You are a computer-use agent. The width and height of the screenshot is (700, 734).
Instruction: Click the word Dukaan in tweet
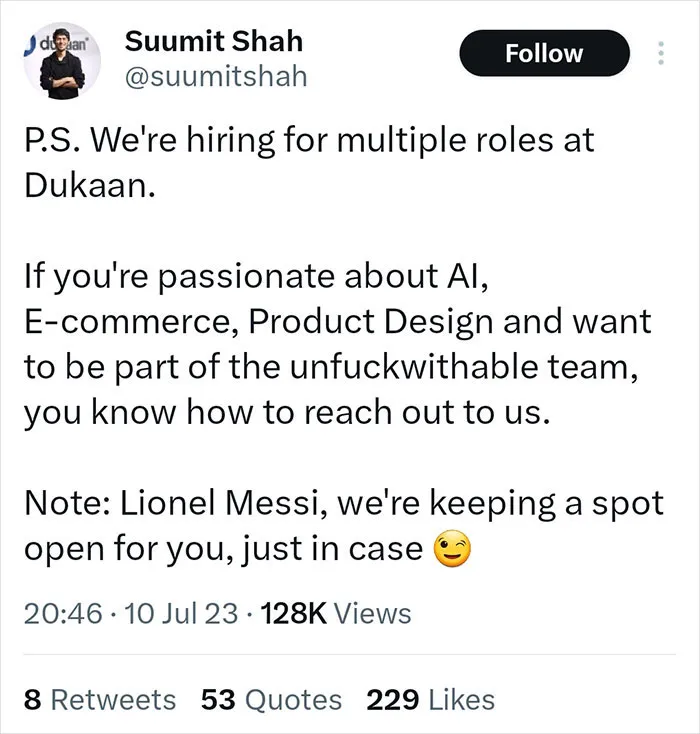tap(89, 185)
